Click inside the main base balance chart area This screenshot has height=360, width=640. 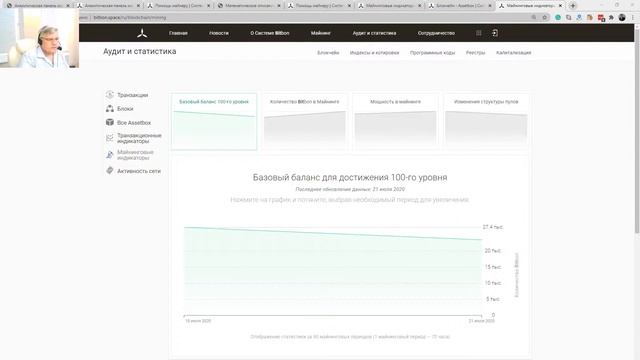(x=333, y=271)
